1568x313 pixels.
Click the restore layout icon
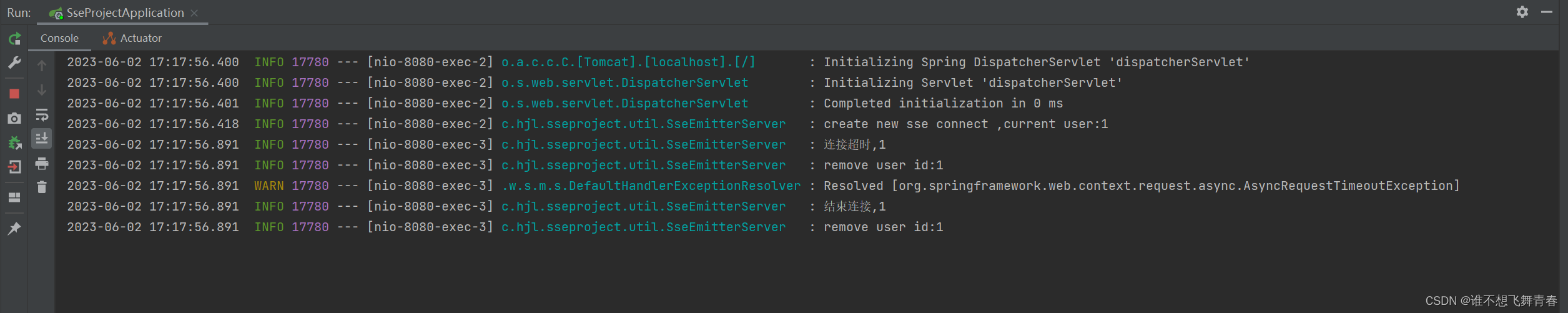(x=14, y=198)
